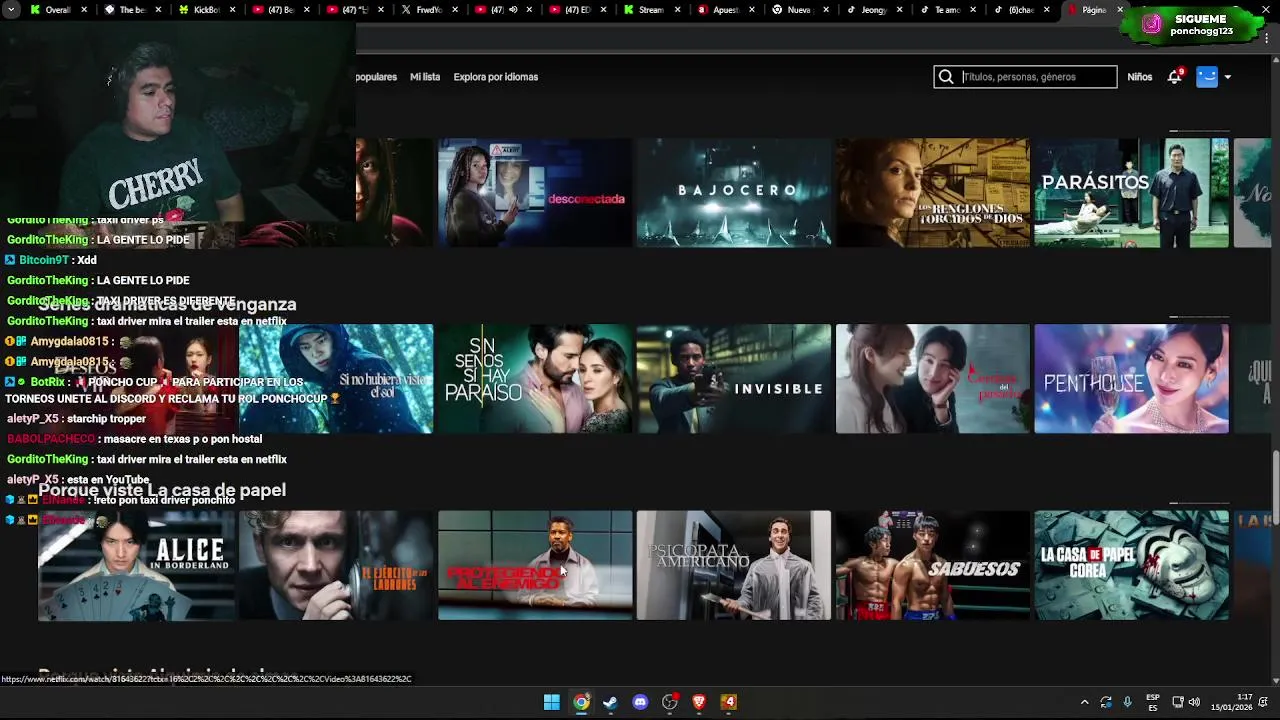Open Brave browser from the taskbar
This screenshot has width=1280, height=720.
coord(699,702)
